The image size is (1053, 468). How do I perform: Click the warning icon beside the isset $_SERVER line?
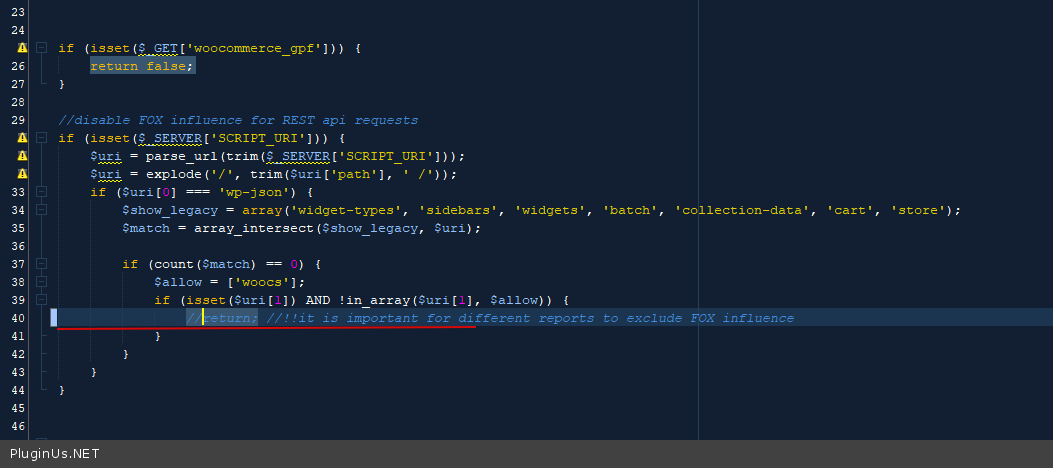[x=21, y=138]
